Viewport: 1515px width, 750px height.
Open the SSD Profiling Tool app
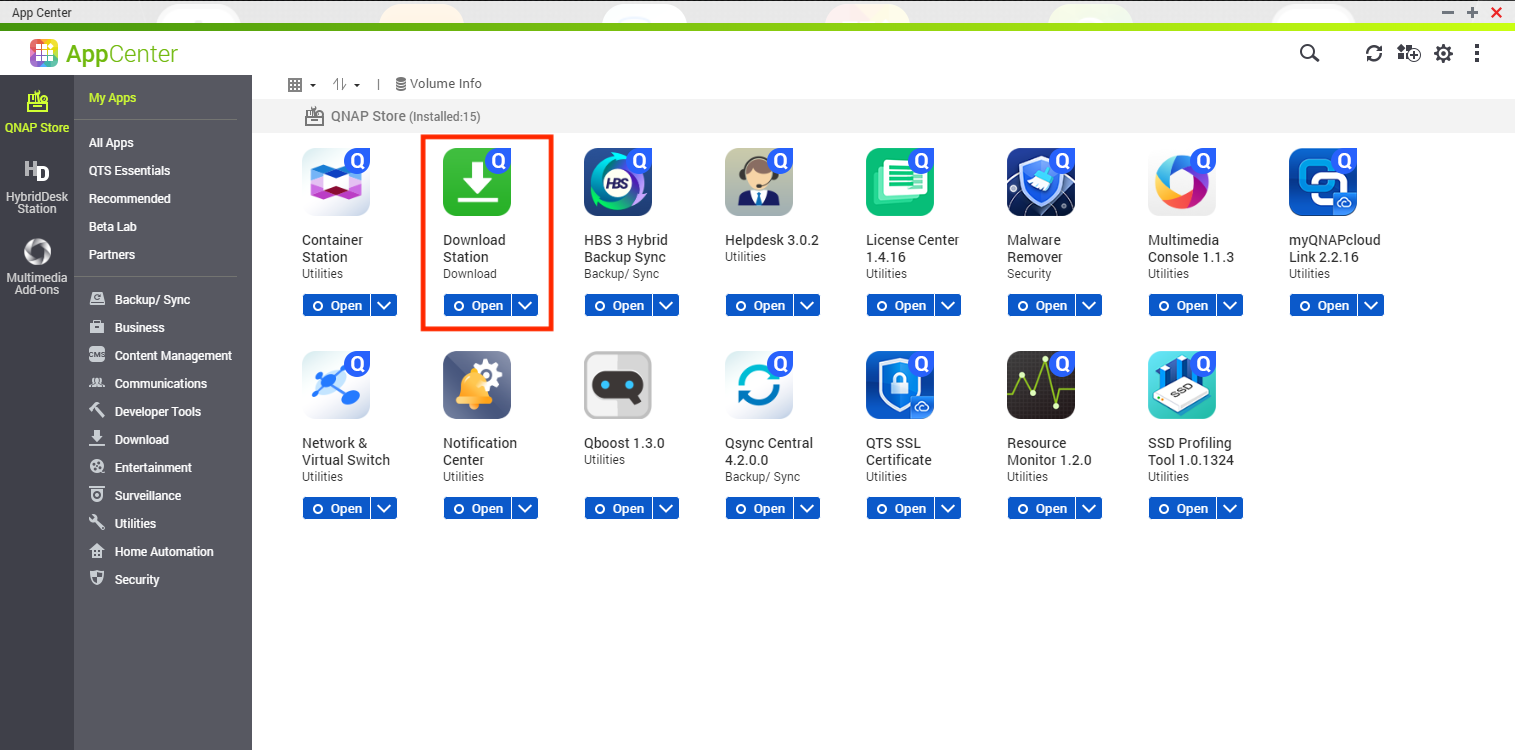click(1182, 509)
